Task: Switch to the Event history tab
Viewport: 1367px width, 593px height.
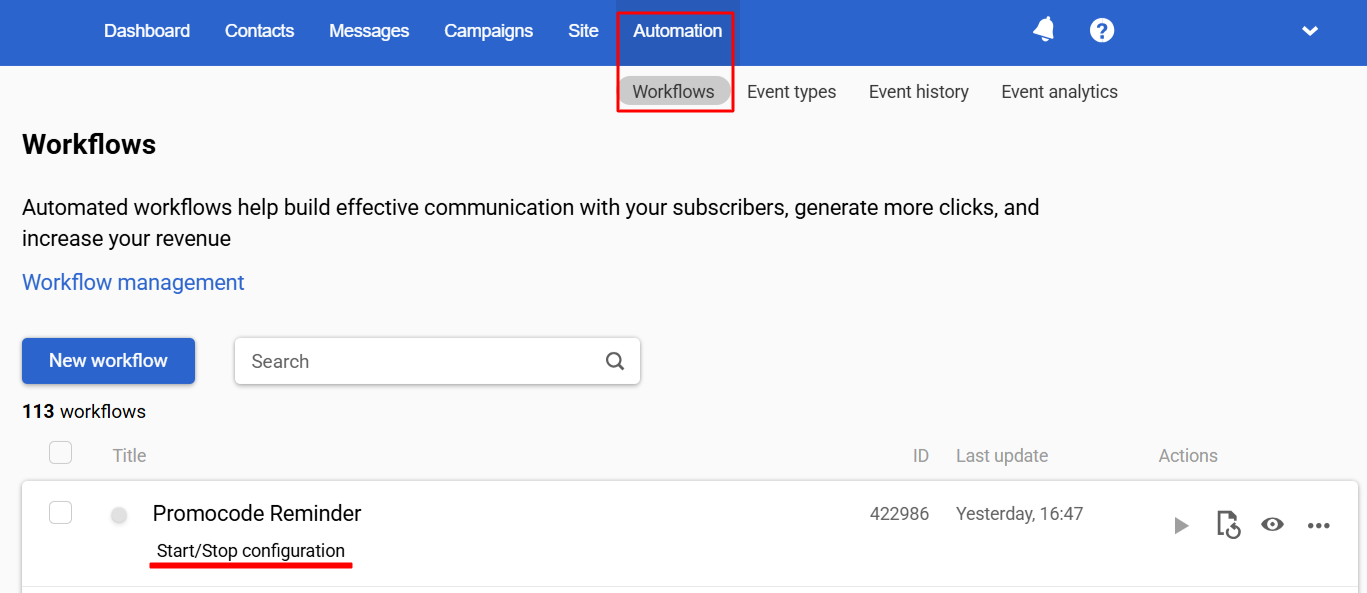Action: [919, 92]
